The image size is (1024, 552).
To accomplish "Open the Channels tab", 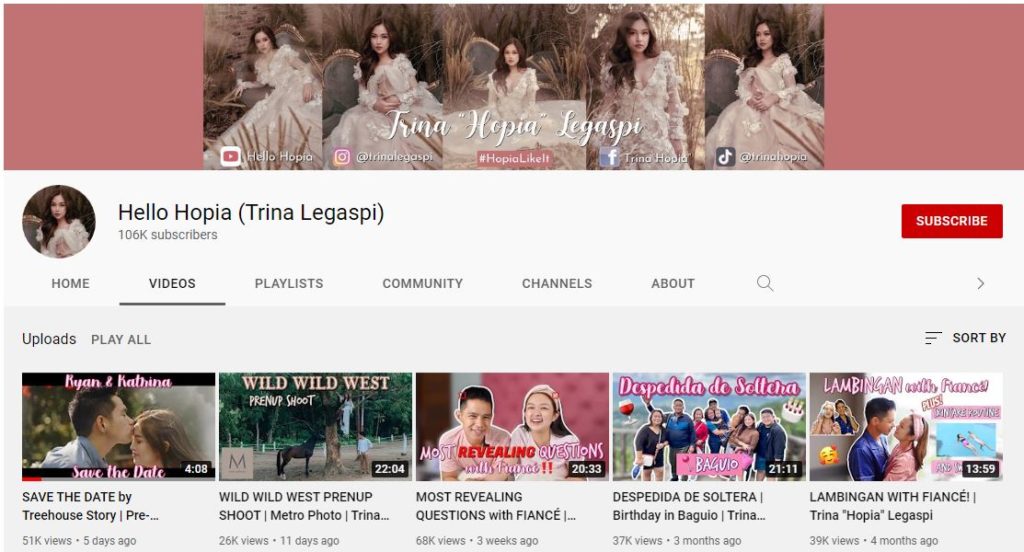I will tap(557, 284).
